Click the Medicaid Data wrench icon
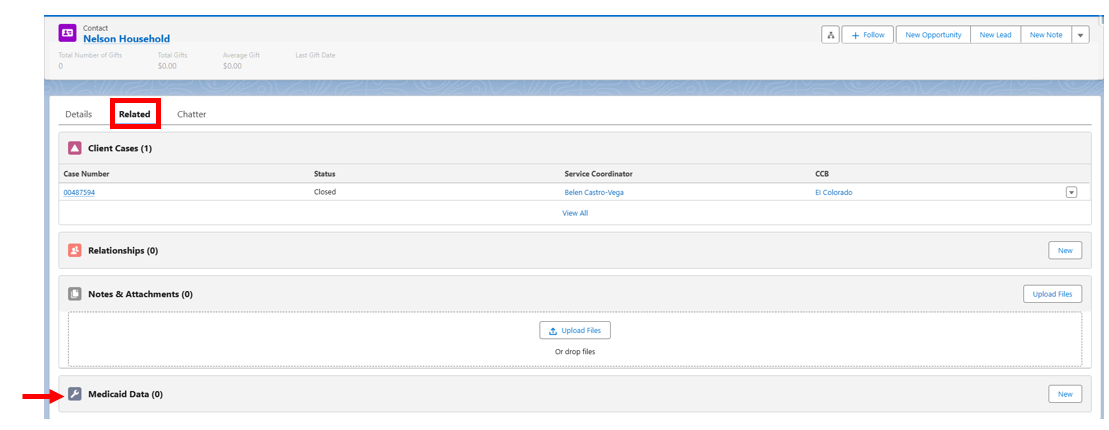 (x=74, y=394)
